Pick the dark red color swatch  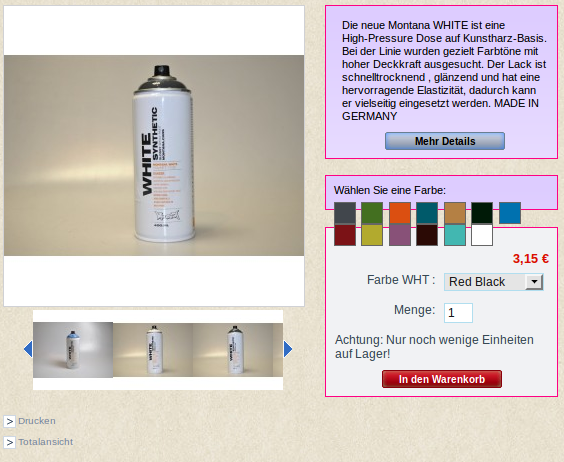pos(345,235)
